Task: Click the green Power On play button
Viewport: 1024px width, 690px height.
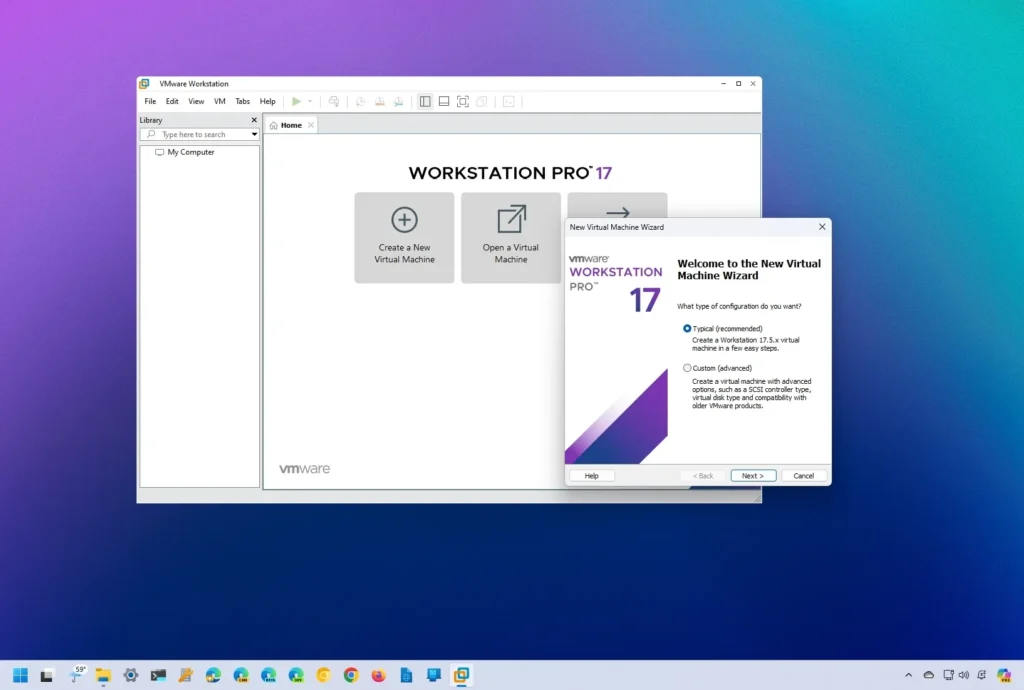Action: tap(296, 101)
